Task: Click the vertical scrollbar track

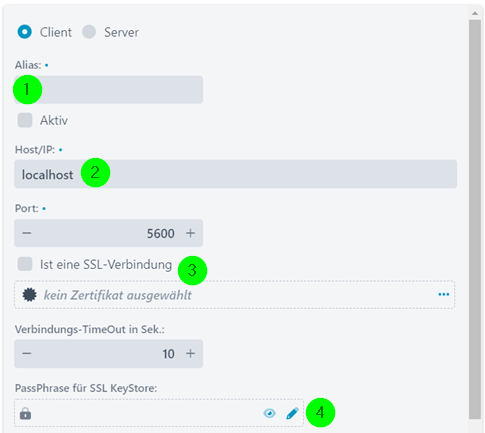Action: click(475, 219)
